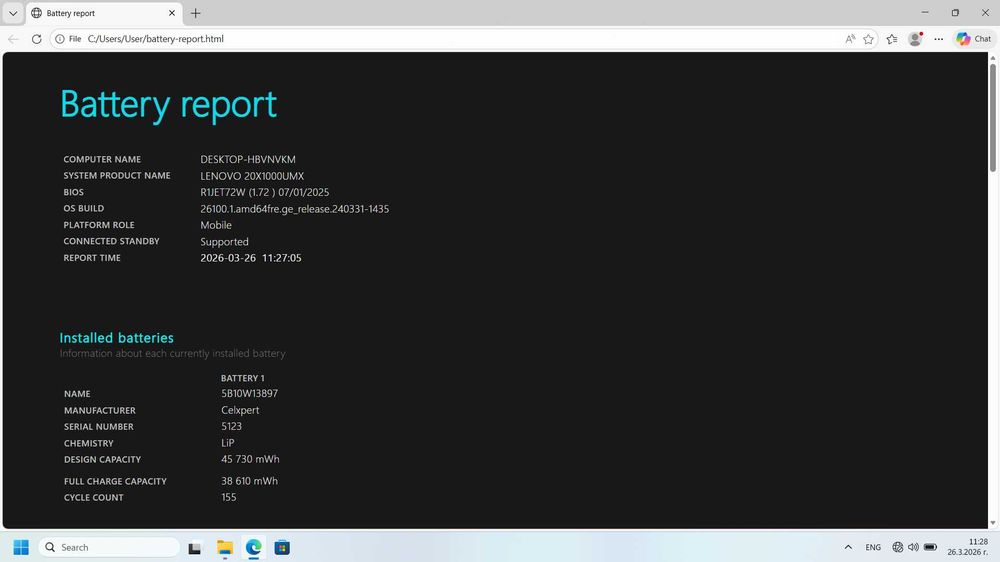Open the browser profile icon
This screenshot has width=1000, height=562.
(915, 39)
